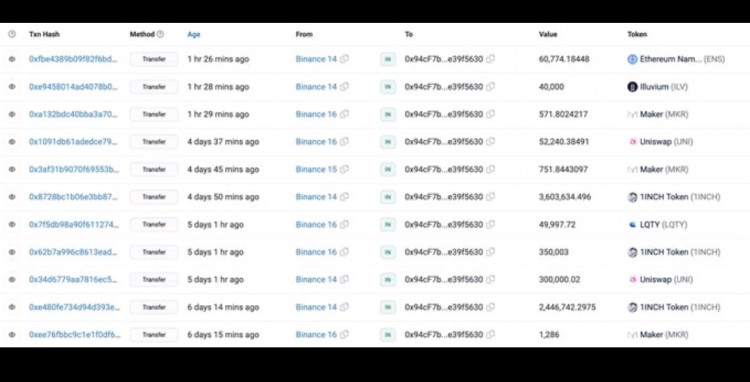Open transaction hash 0xfbe4389b09f82f6bd

click(x=73, y=59)
